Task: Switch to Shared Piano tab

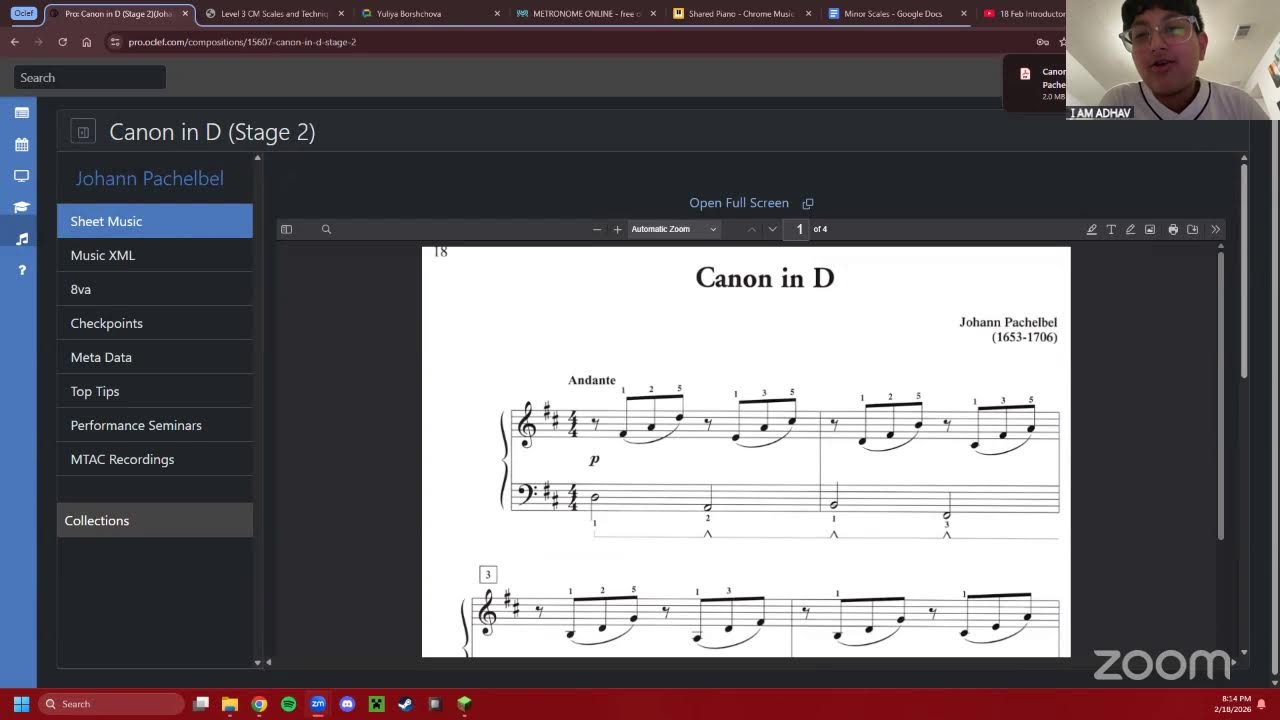Action: coord(740,14)
